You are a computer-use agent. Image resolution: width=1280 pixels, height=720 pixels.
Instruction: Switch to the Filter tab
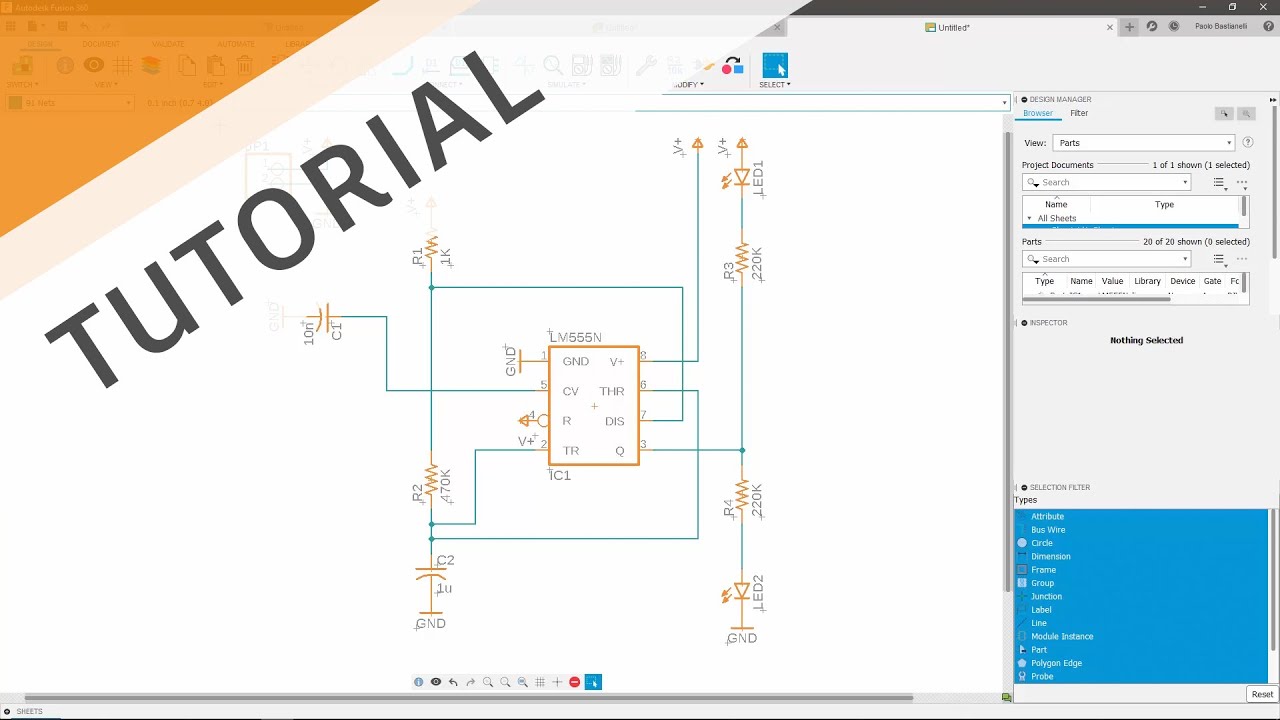pyautogui.click(x=1079, y=114)
